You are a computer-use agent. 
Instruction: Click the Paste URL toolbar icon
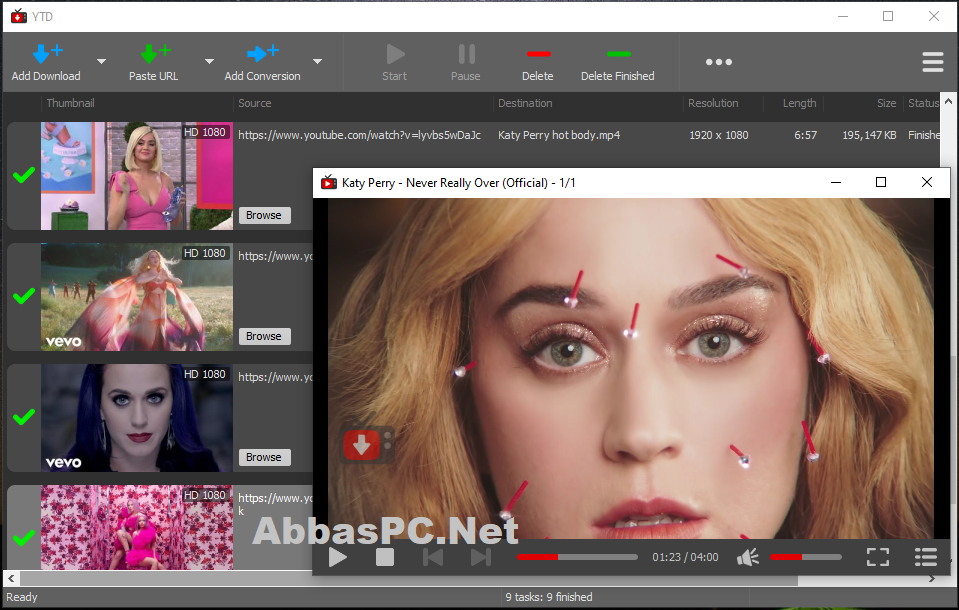pos(155,54)
